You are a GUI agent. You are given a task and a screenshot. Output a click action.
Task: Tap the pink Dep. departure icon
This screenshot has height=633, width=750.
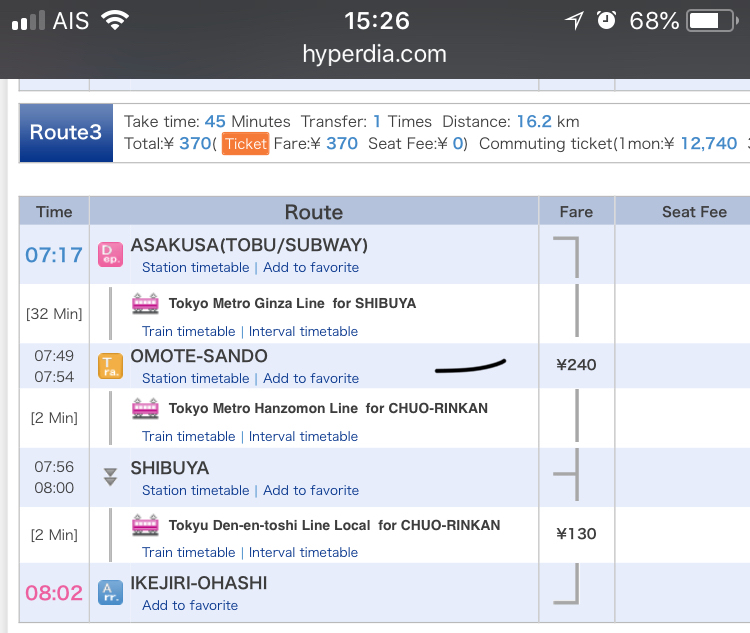pyautogui.click(x=110, y=255)
